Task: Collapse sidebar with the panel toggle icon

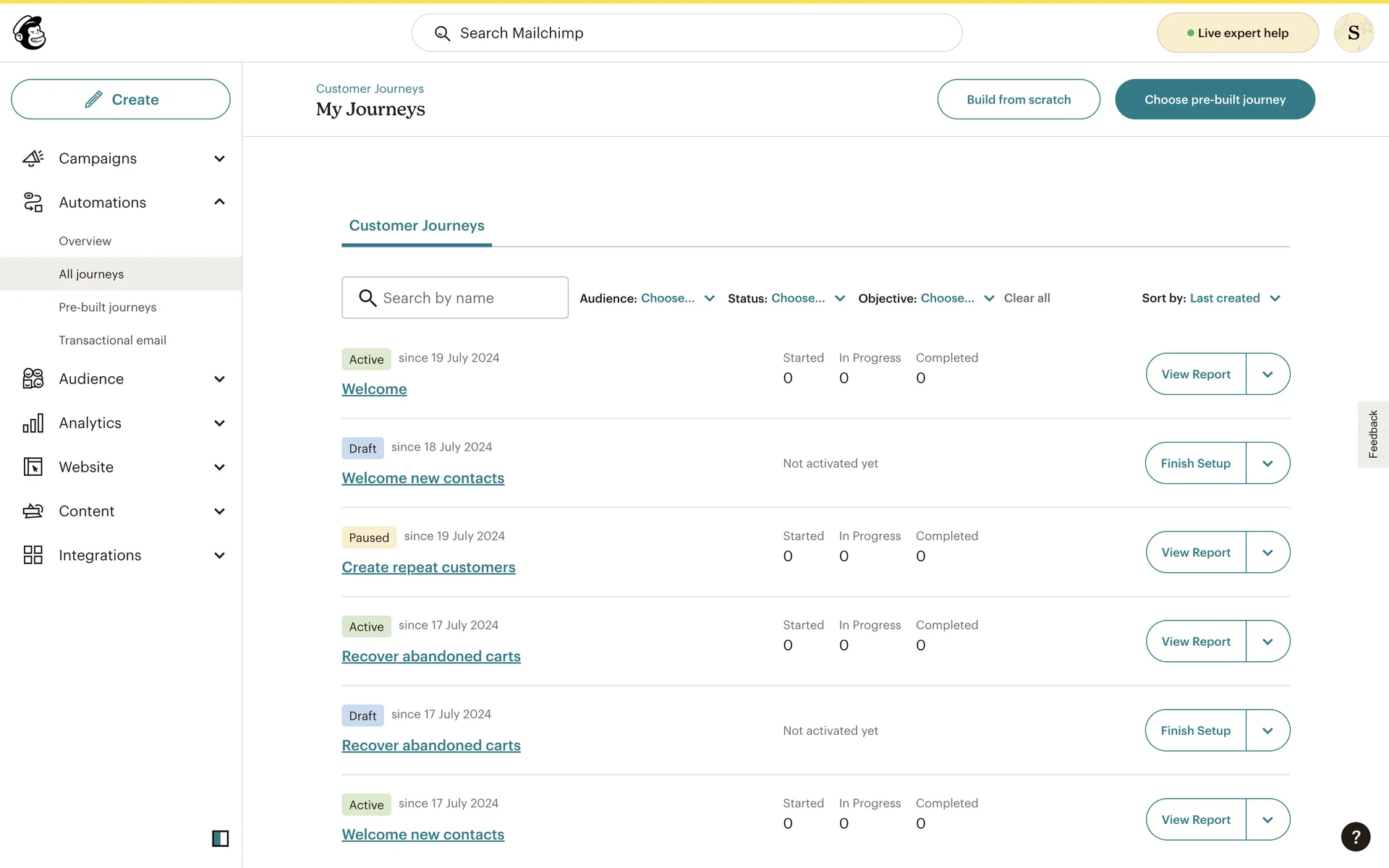Action: 220,838
